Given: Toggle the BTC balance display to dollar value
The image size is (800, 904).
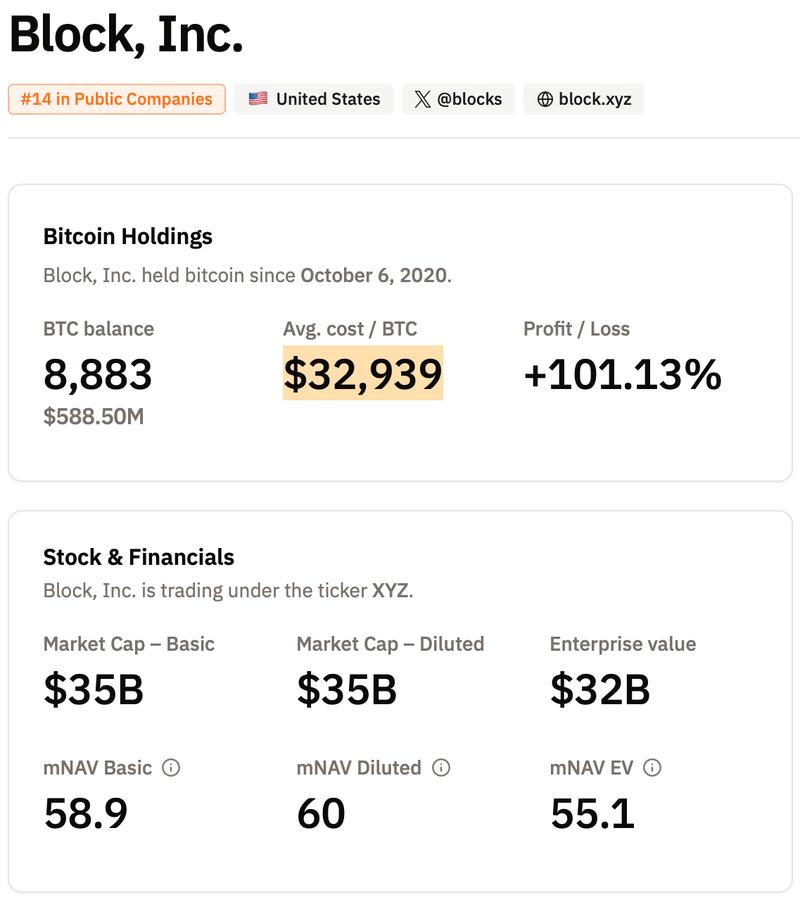Looking at the screenshot, I should [95, 375].
